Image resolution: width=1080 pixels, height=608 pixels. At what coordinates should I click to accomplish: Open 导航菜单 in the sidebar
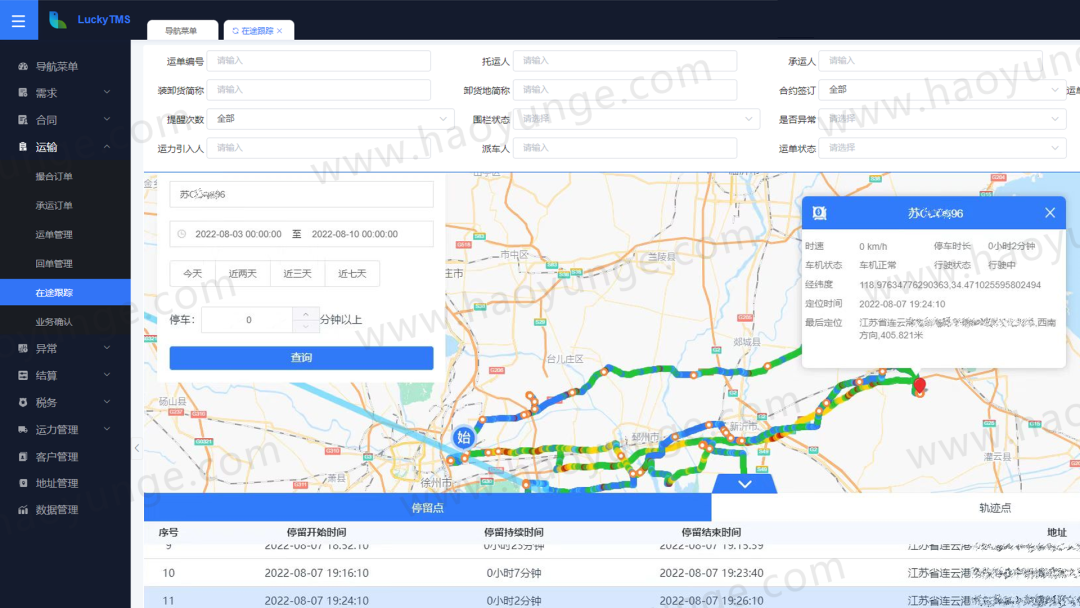pos(56,66)
